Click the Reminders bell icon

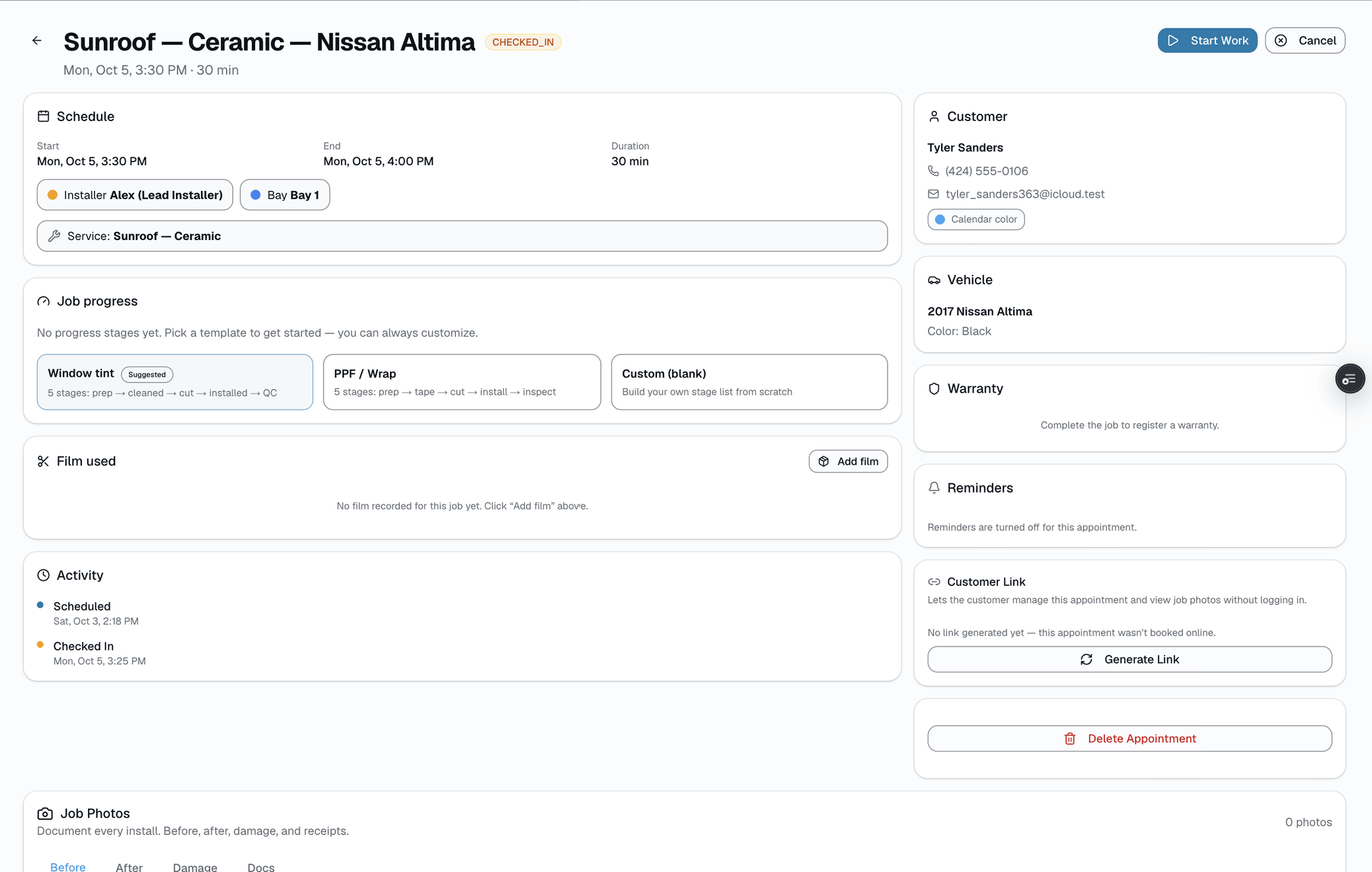pos(934,488)
